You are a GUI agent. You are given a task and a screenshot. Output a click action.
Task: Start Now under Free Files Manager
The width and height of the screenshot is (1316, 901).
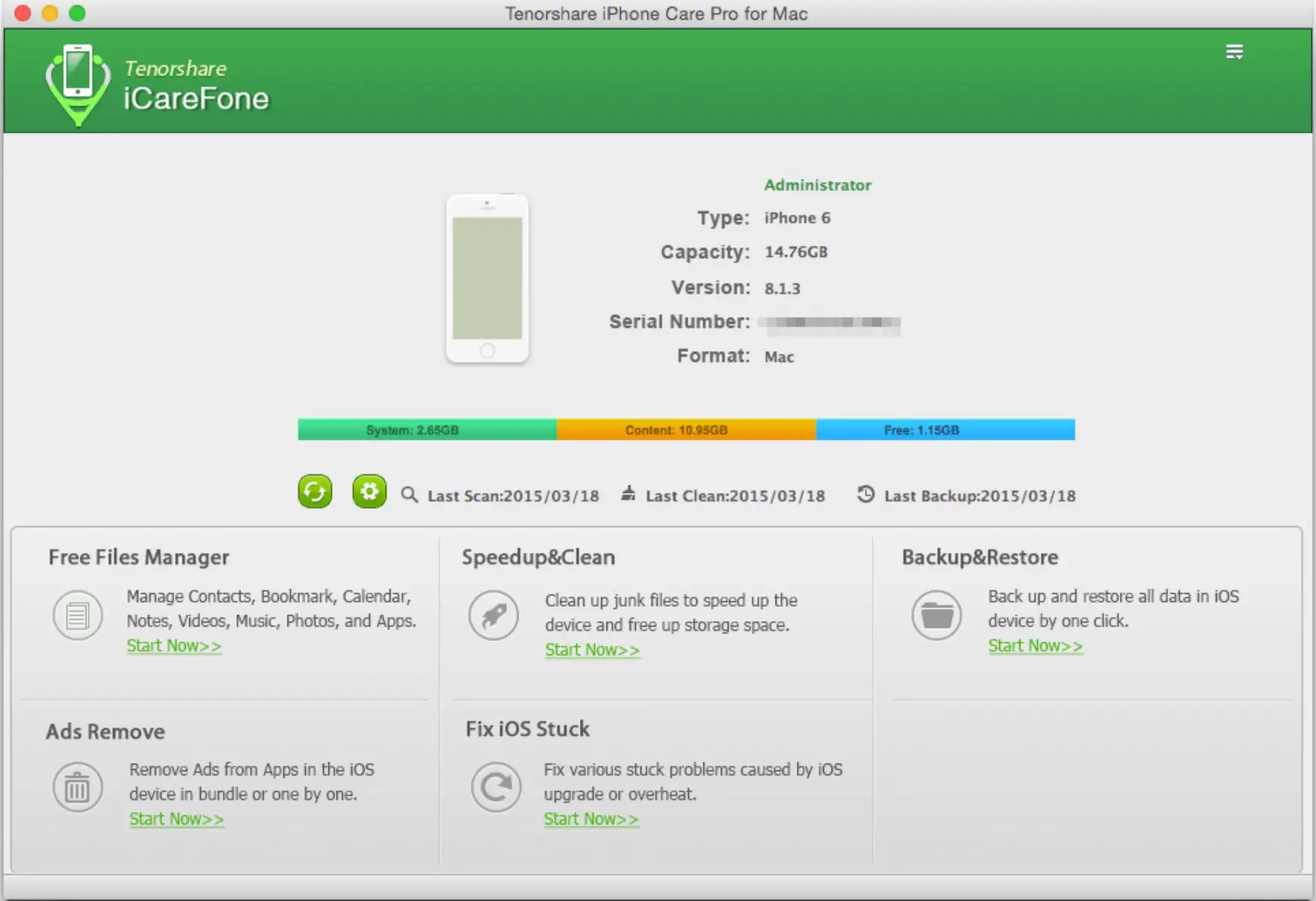(174, 645)
